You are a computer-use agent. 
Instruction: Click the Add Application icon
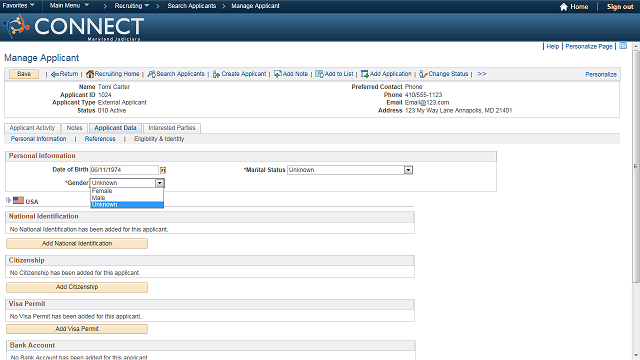click(x=364, y=74)
